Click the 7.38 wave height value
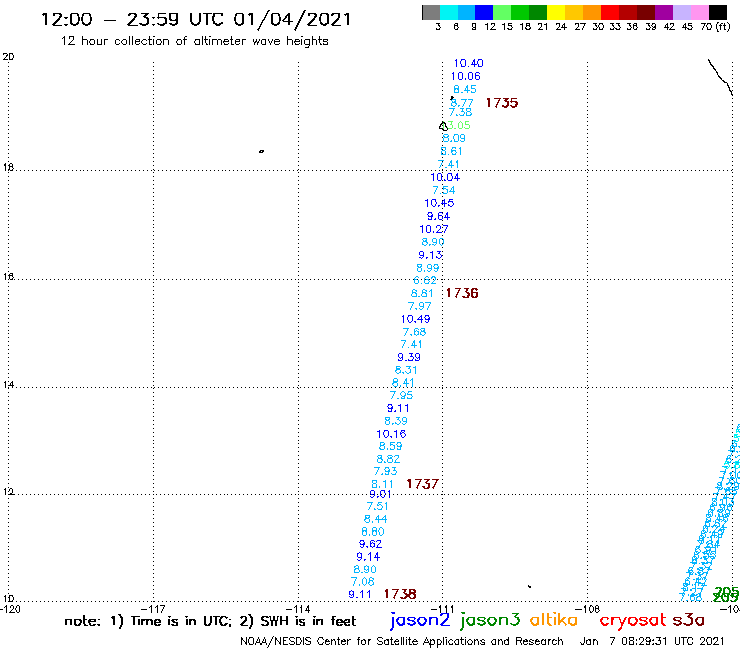Viewport: 740px width, 650px height. pos(460,112)
